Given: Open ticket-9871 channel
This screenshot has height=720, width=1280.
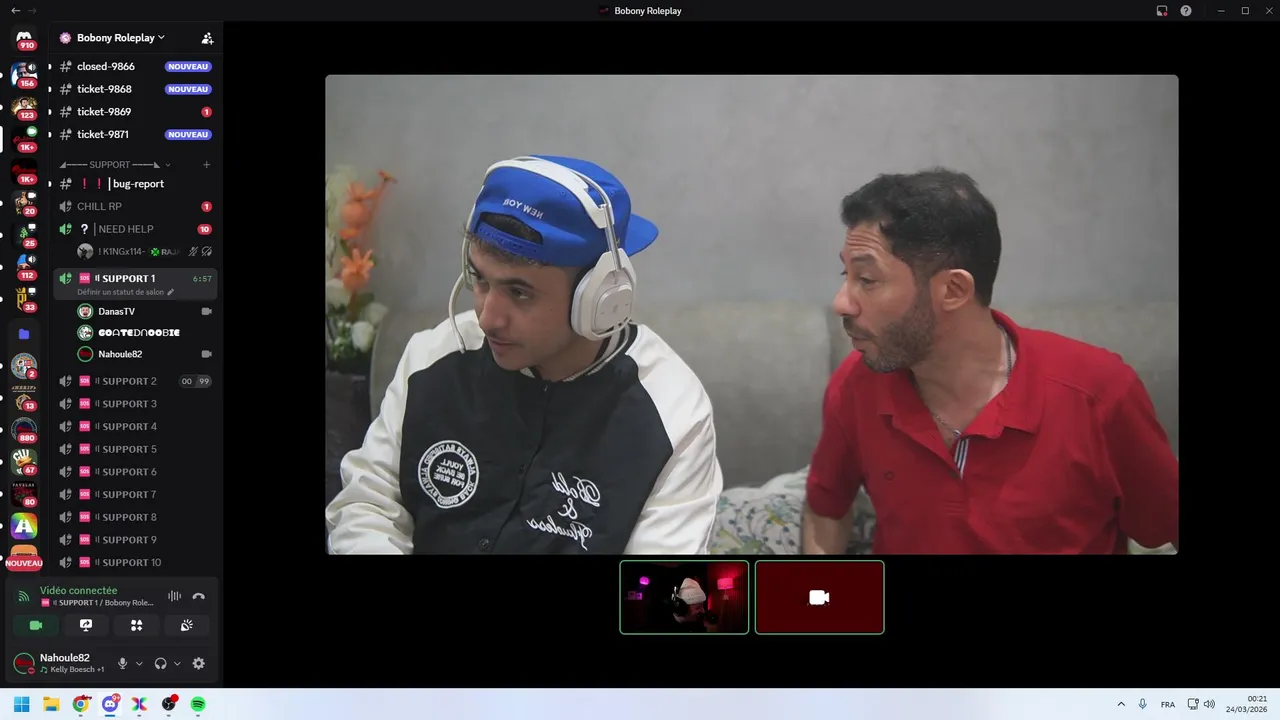Looking at the screenshot, I should click(135, 134).
